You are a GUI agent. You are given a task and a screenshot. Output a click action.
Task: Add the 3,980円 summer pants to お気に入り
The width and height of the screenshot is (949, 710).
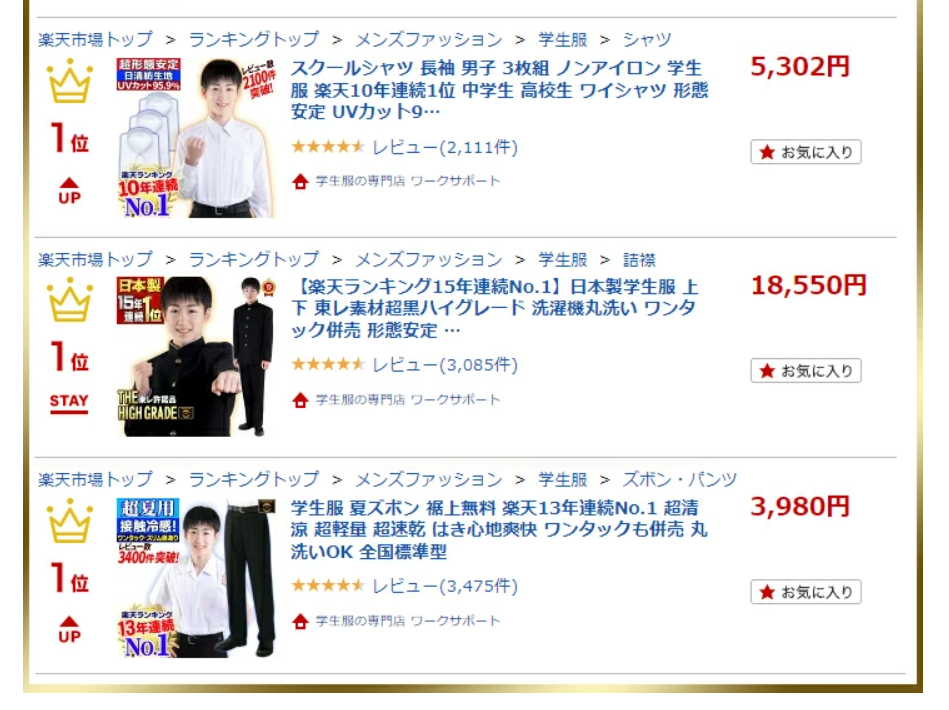point(806,591)
